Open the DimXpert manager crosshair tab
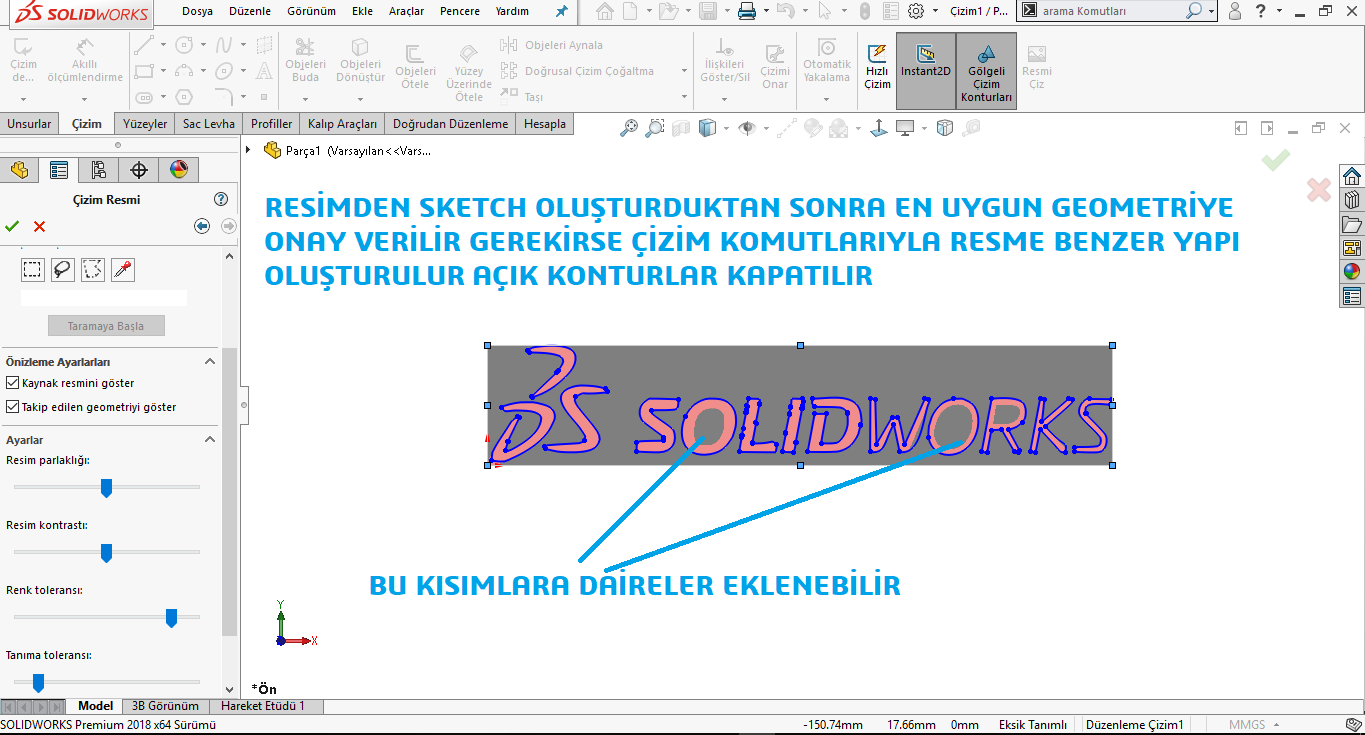1365x735 pixels. (139, 170)
